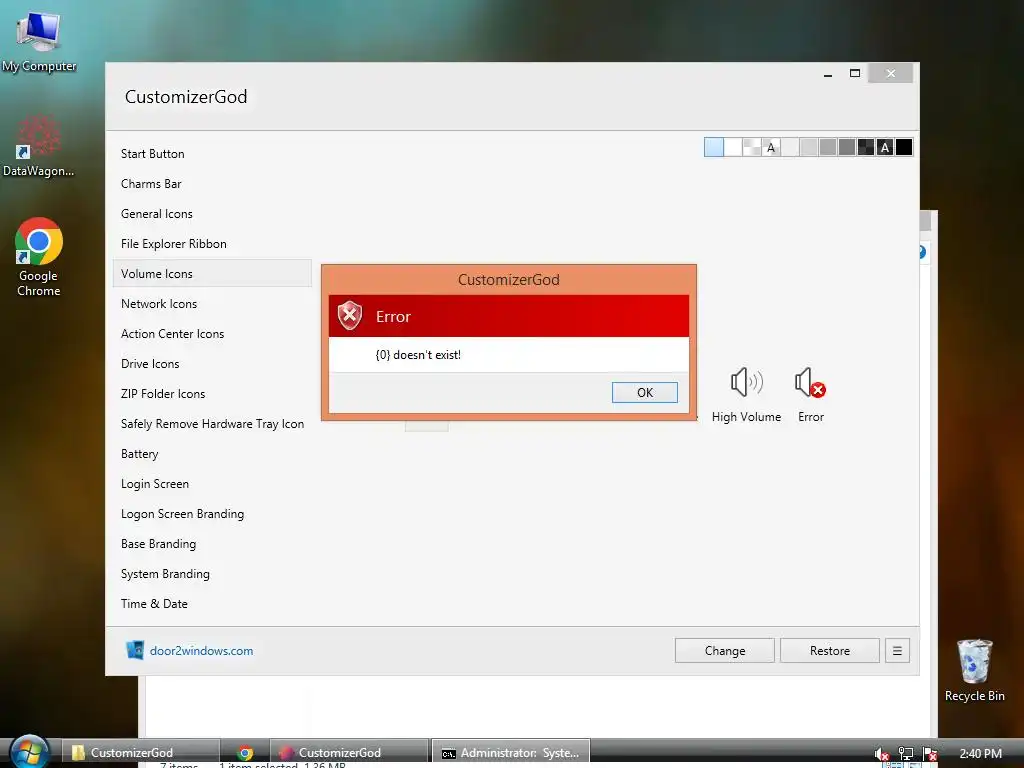Viewport: 1024px width, 768px height.
Task: Open the Time & Date category
Action: (154, 604)
